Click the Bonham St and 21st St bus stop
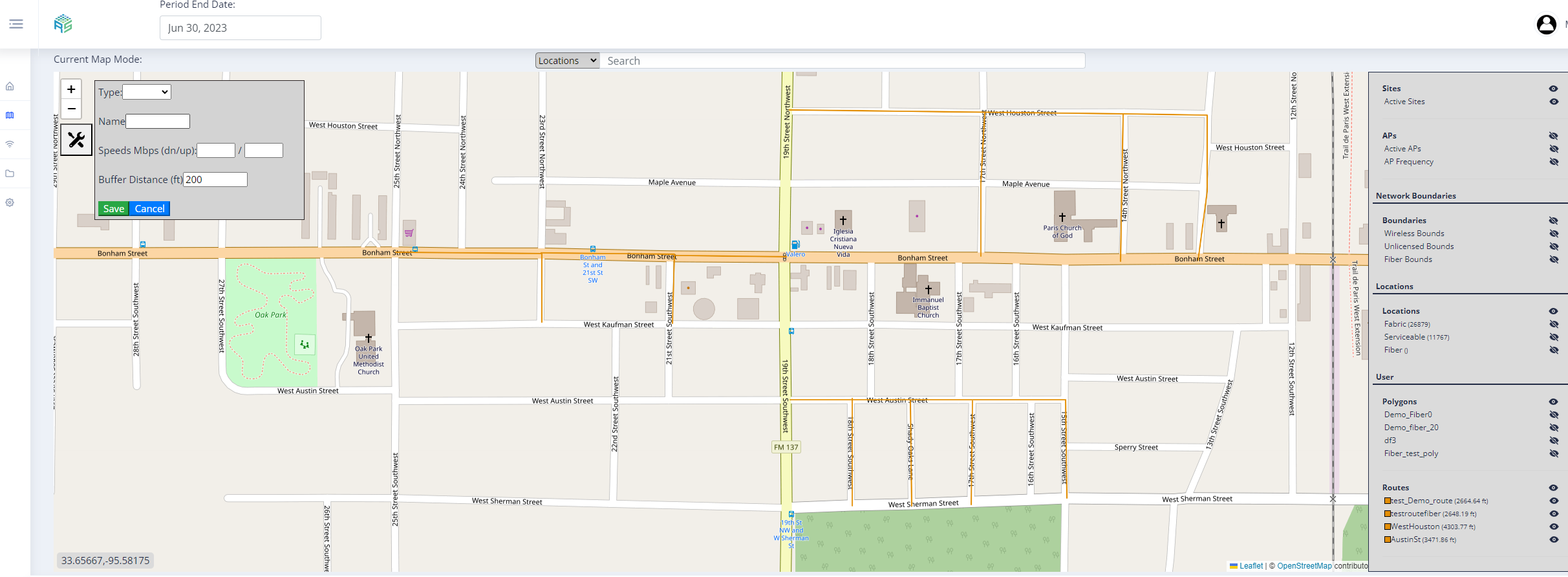 coord(593,249)
